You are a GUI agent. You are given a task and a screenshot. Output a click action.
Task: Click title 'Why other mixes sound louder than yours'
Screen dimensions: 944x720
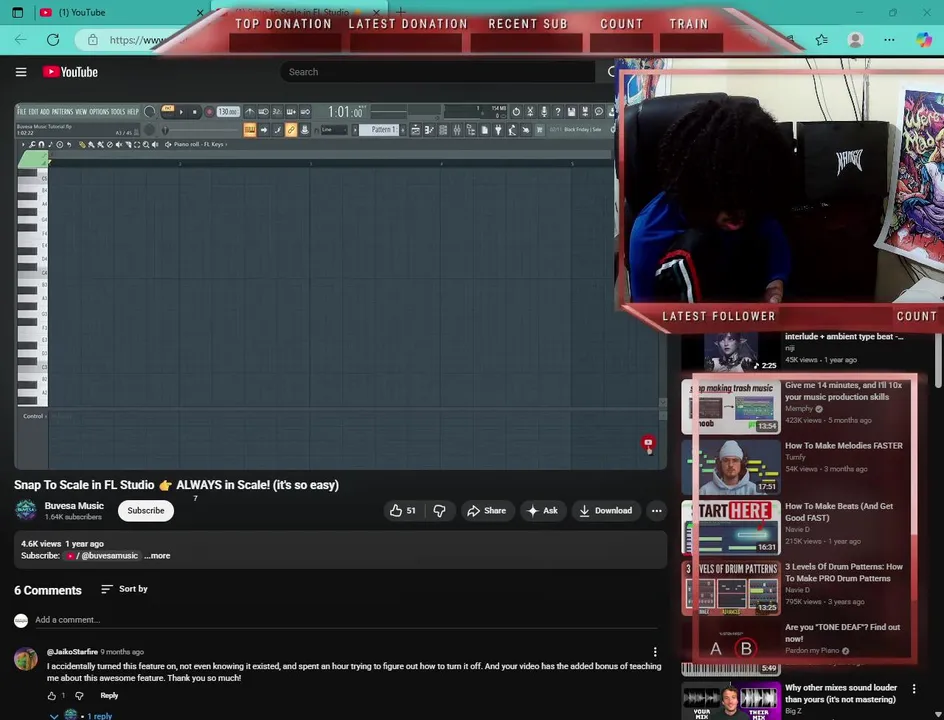tap(841, 694)
